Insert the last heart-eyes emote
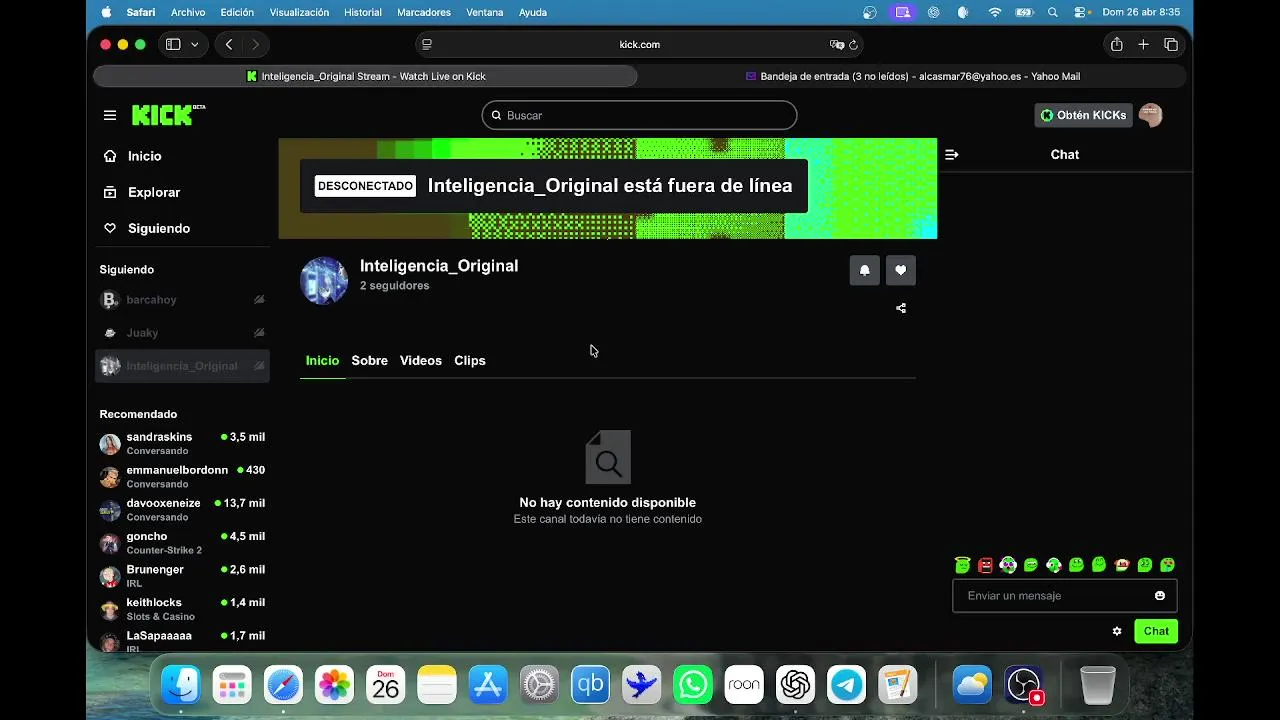The image size is (1280, 720). [1168, 565]
